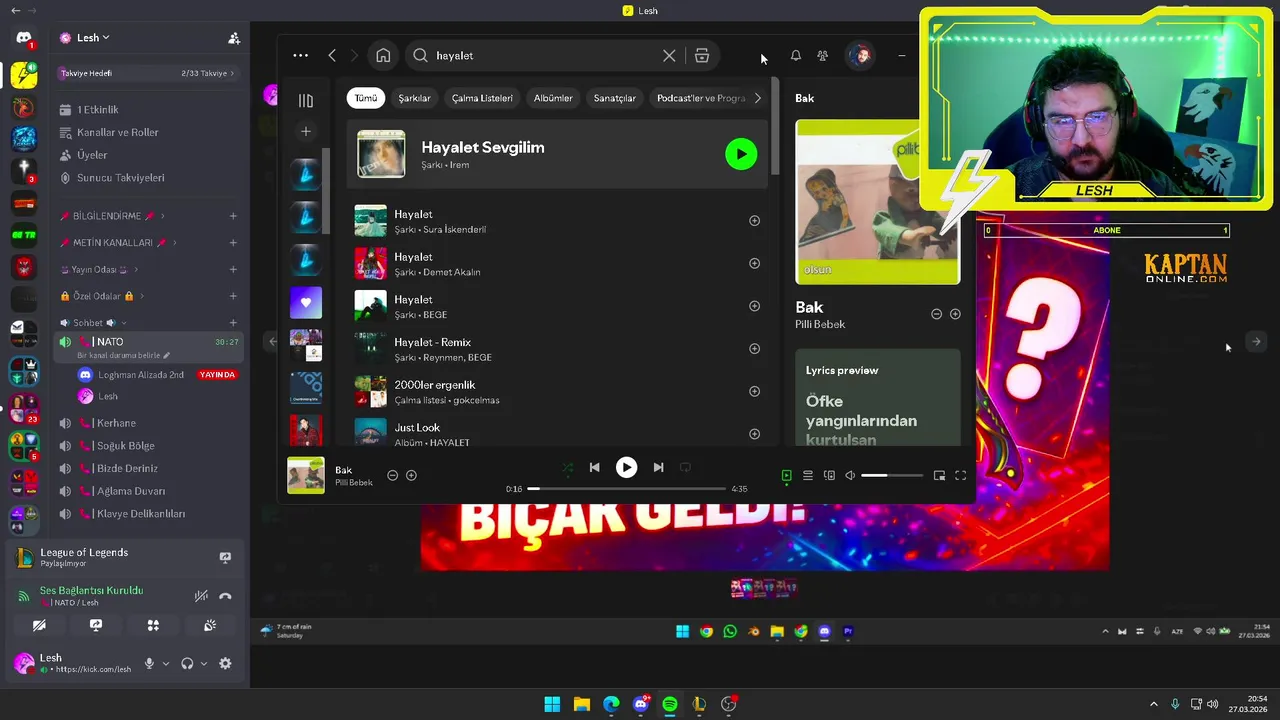Go back using Spotify back arrow
Image resolution: width=1280 pixels, height=720 pixels.
pyautogui.click(x=332, y=56)
